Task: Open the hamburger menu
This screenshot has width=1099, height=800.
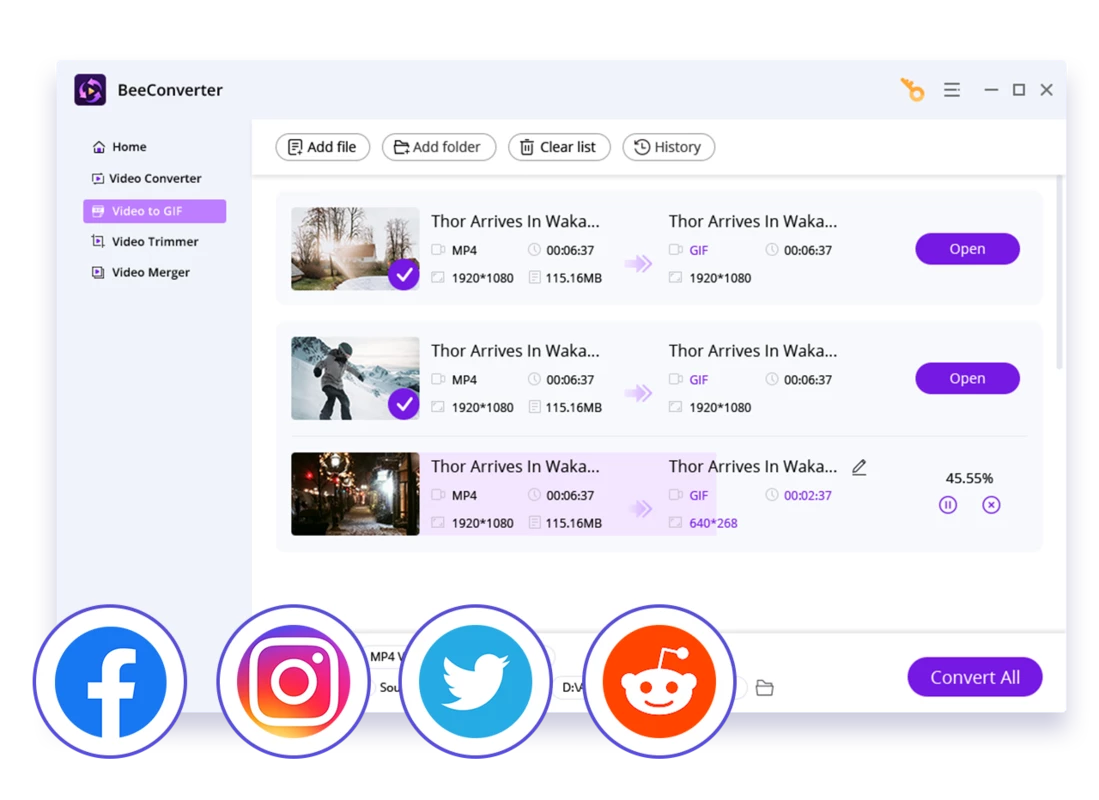Action: 952,90
